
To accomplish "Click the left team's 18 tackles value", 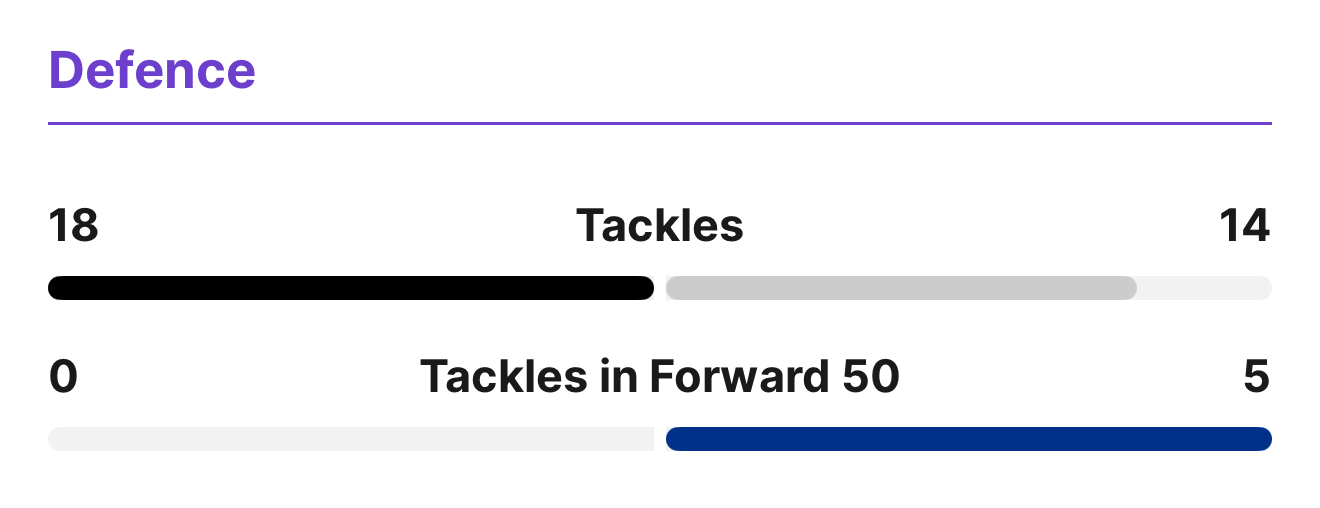I will [74, 226].
